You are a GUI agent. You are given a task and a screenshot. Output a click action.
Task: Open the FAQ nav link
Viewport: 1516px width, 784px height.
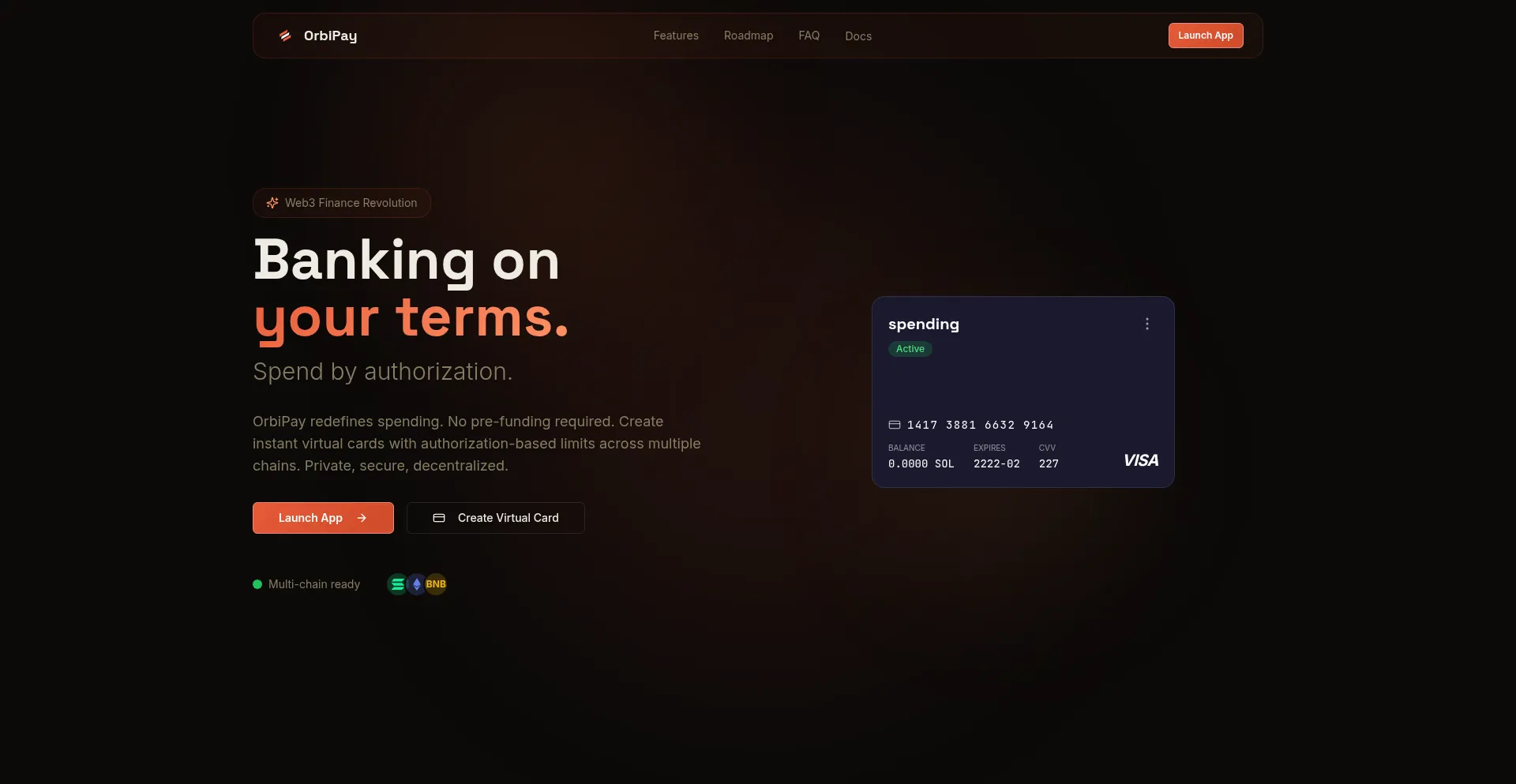pos(809,36)
